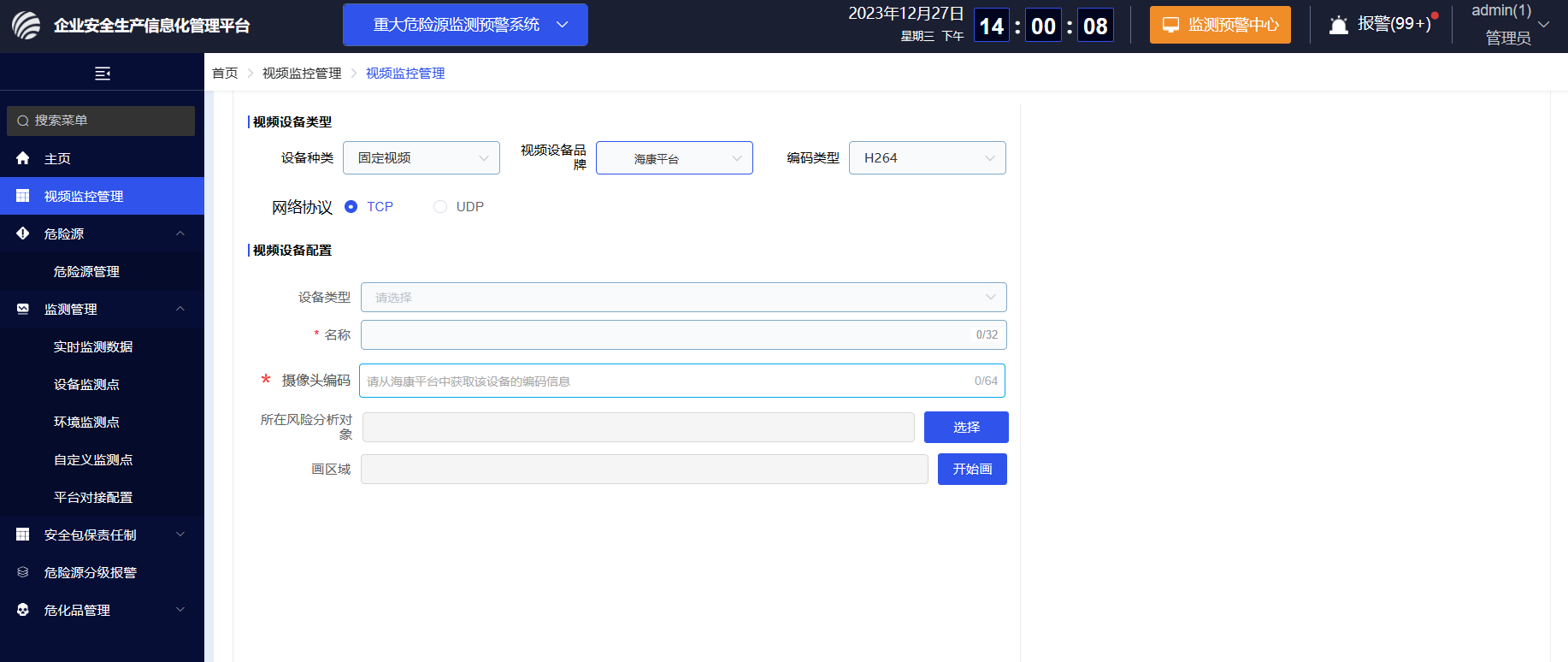Open the 视频设备品牌 dropdown showing 海康平台
Viewport: 1568px width, 662px height.
click(x=675, y=158)
